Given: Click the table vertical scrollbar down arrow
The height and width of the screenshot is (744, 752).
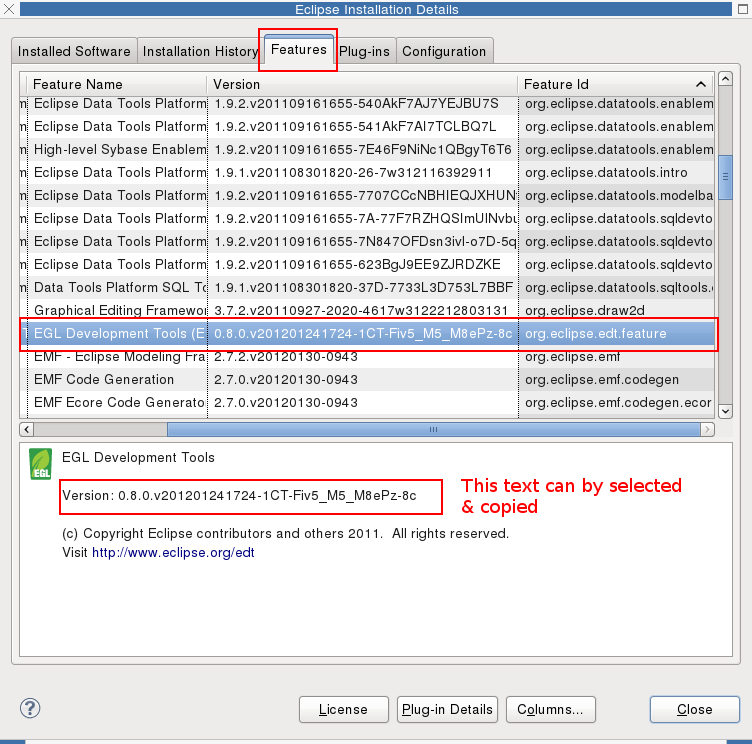Looking at the screenshot, I should tap(725, 411).
